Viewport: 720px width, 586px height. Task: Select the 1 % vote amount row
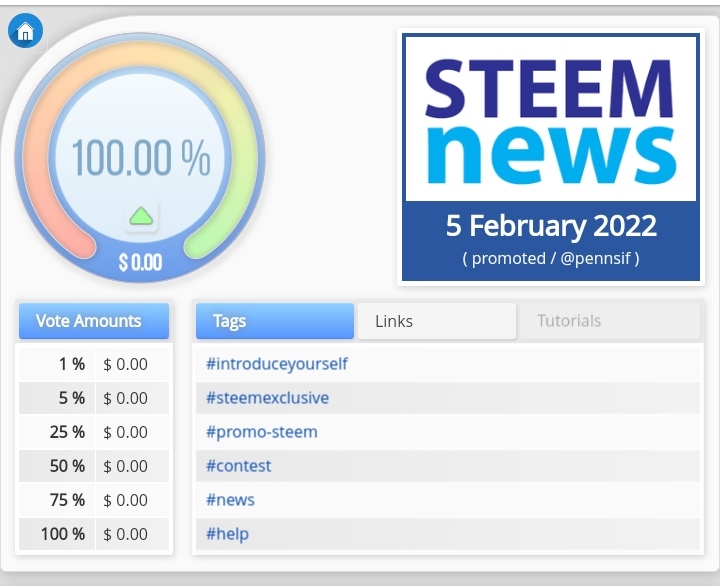[x=94, y=364]
